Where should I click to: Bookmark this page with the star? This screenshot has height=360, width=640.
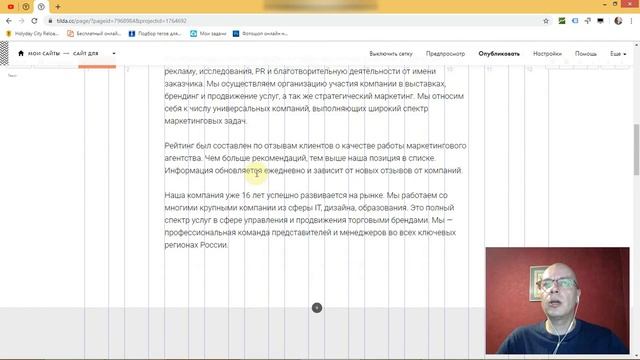pos(546,21)
